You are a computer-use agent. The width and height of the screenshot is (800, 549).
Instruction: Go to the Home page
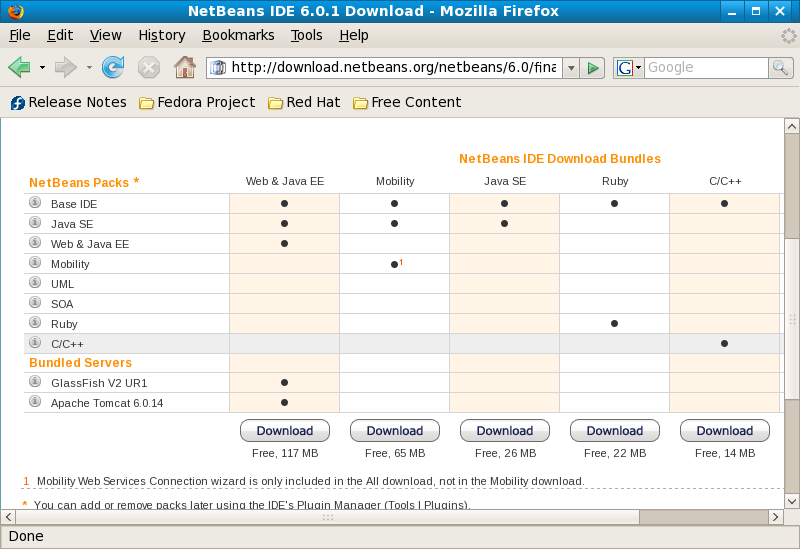tap(185, 67)
